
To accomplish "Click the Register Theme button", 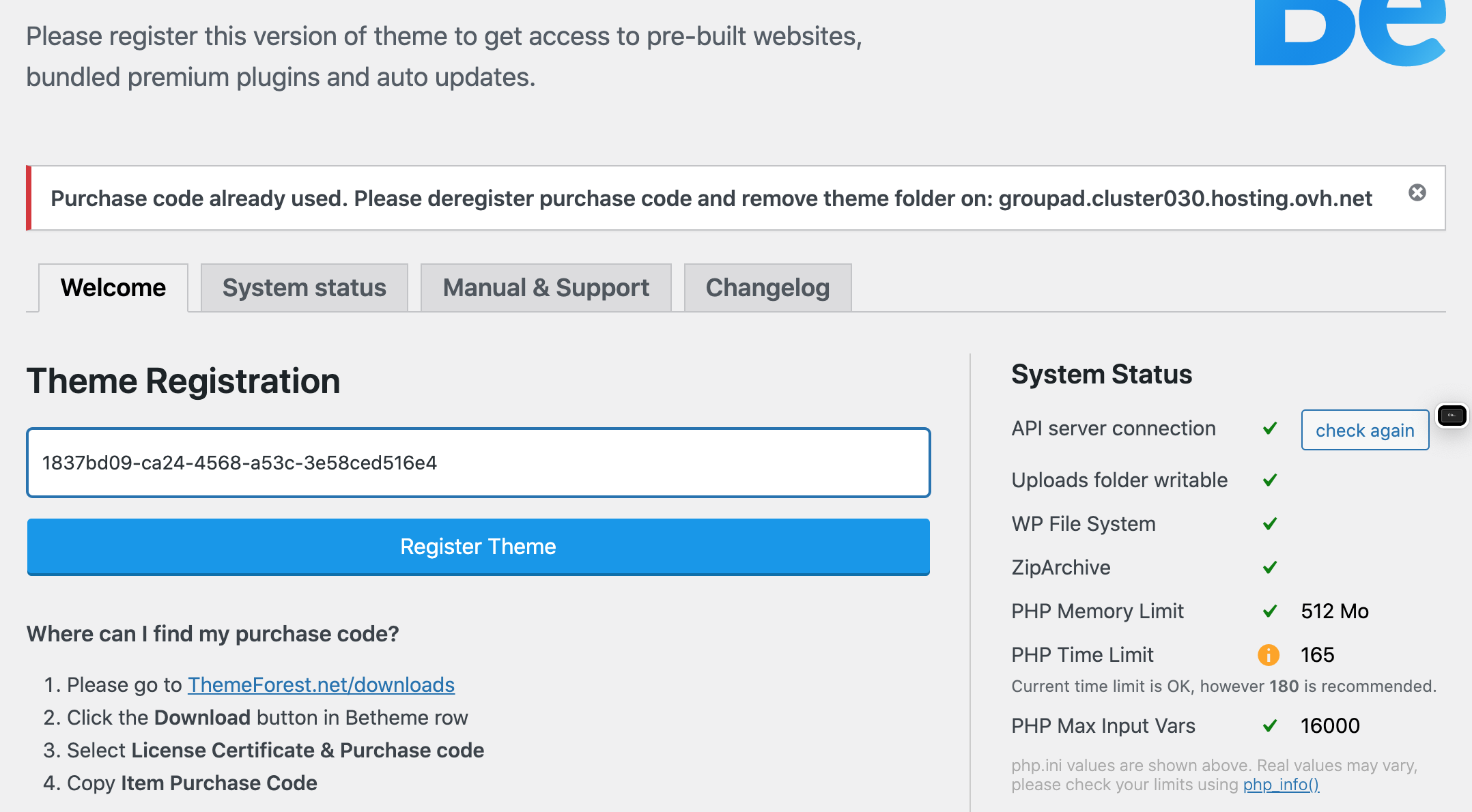I will [479, 547].
